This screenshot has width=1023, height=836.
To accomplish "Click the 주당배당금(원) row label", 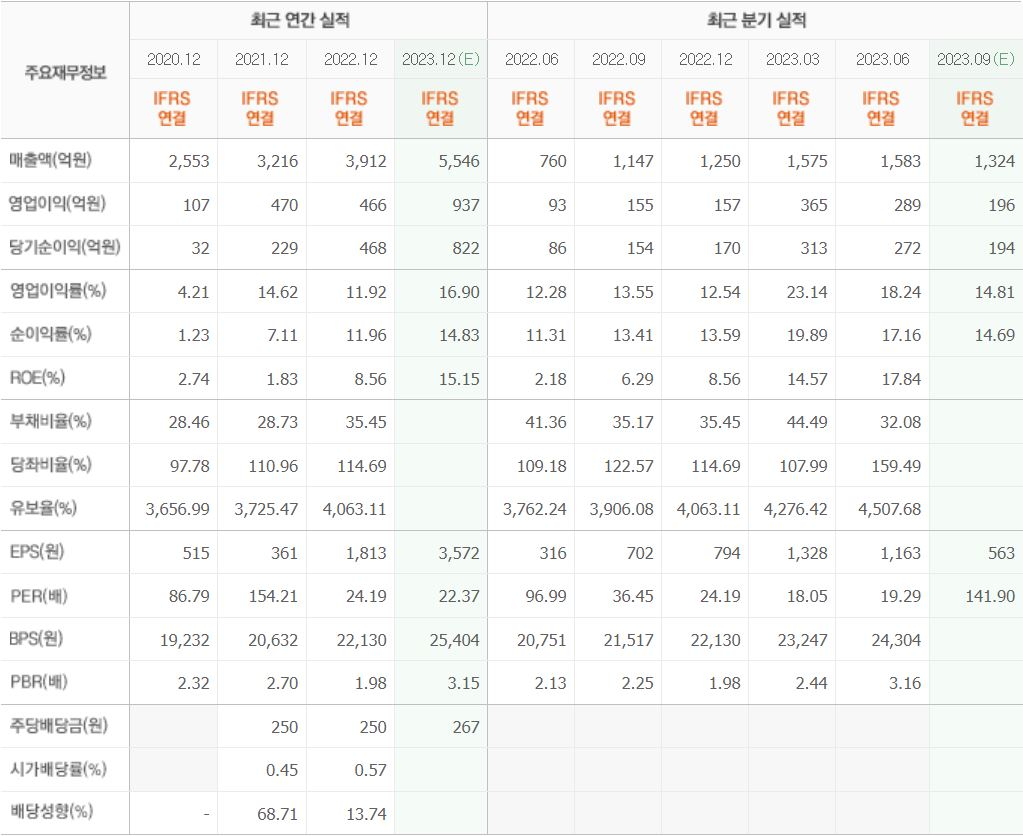I will tap(59, 725).
